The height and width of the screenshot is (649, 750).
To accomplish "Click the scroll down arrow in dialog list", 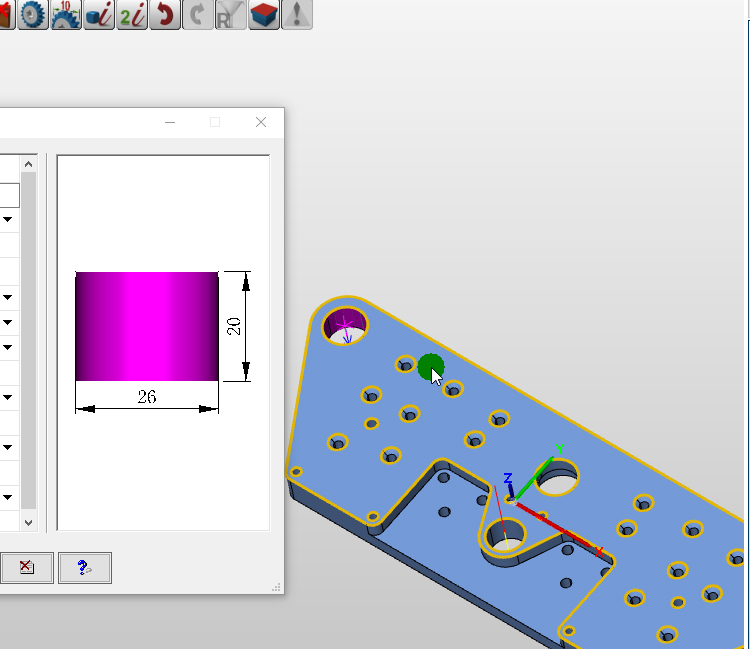I will coord(28,523).
